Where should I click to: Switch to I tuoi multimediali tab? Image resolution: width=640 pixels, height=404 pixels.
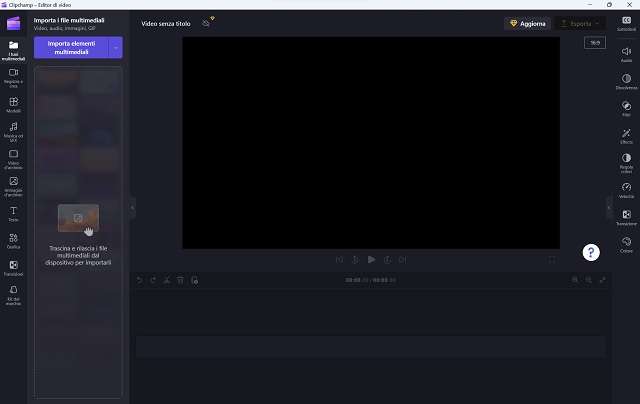pyautogui.click(x=14, y=50)
